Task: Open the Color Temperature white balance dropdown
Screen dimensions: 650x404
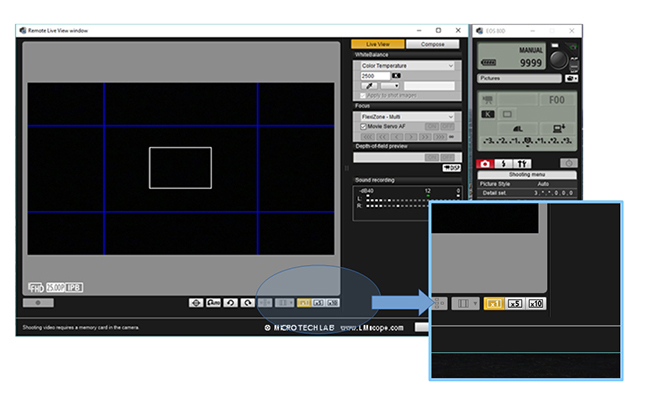Action: click(x=407, y=65)
